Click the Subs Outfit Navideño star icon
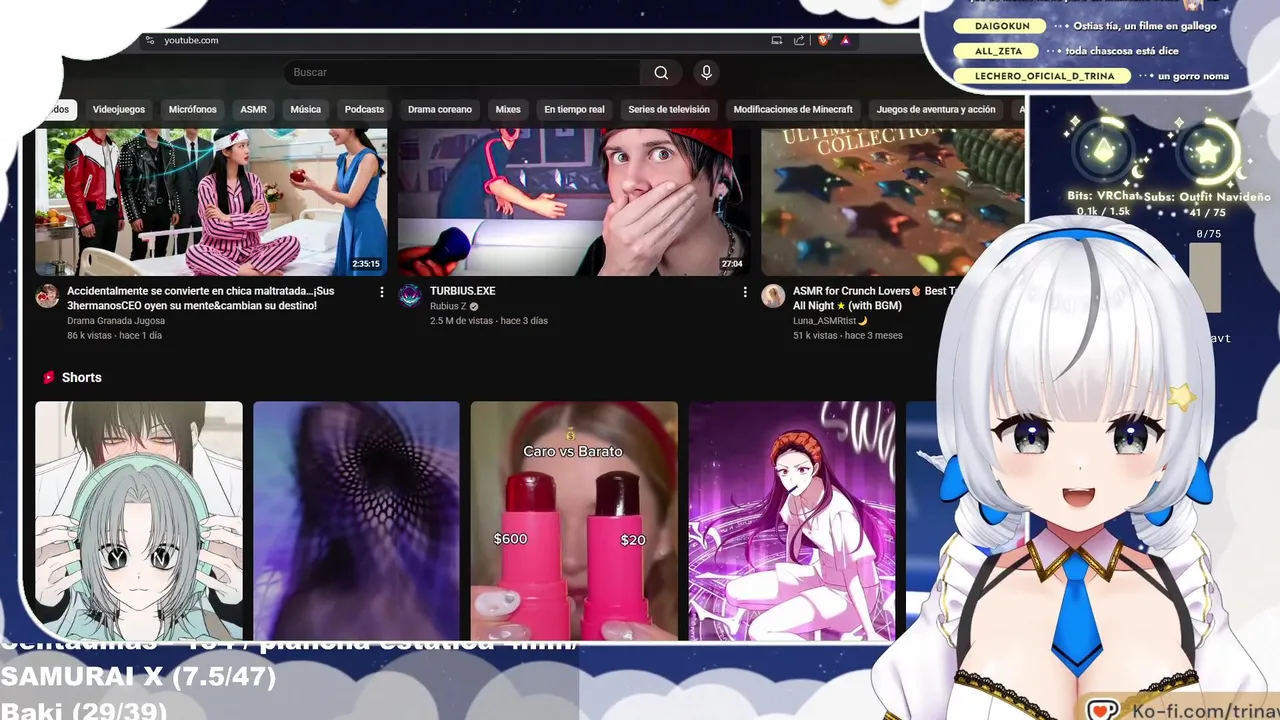 pos(1209,152)
